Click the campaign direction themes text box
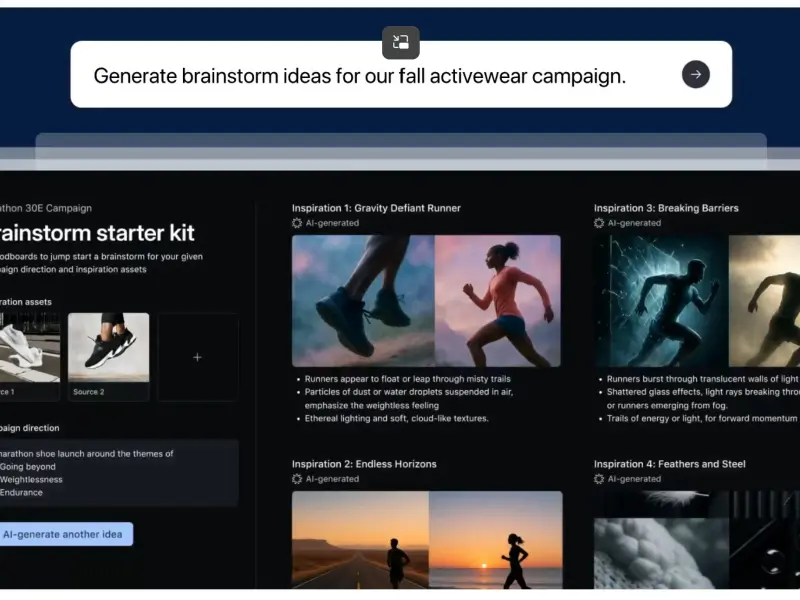This screenshot has width=800, height=600. pos(119,473)
